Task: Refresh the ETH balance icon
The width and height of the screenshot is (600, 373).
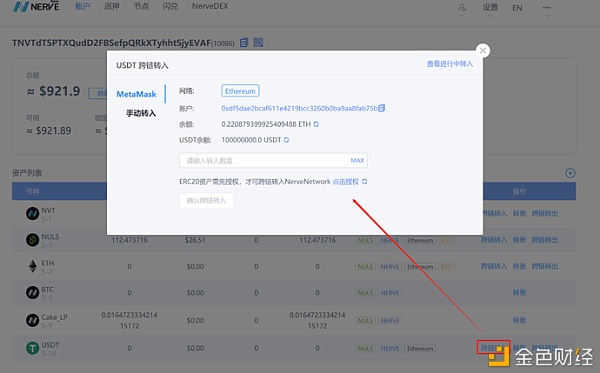Action: [316, 124]
